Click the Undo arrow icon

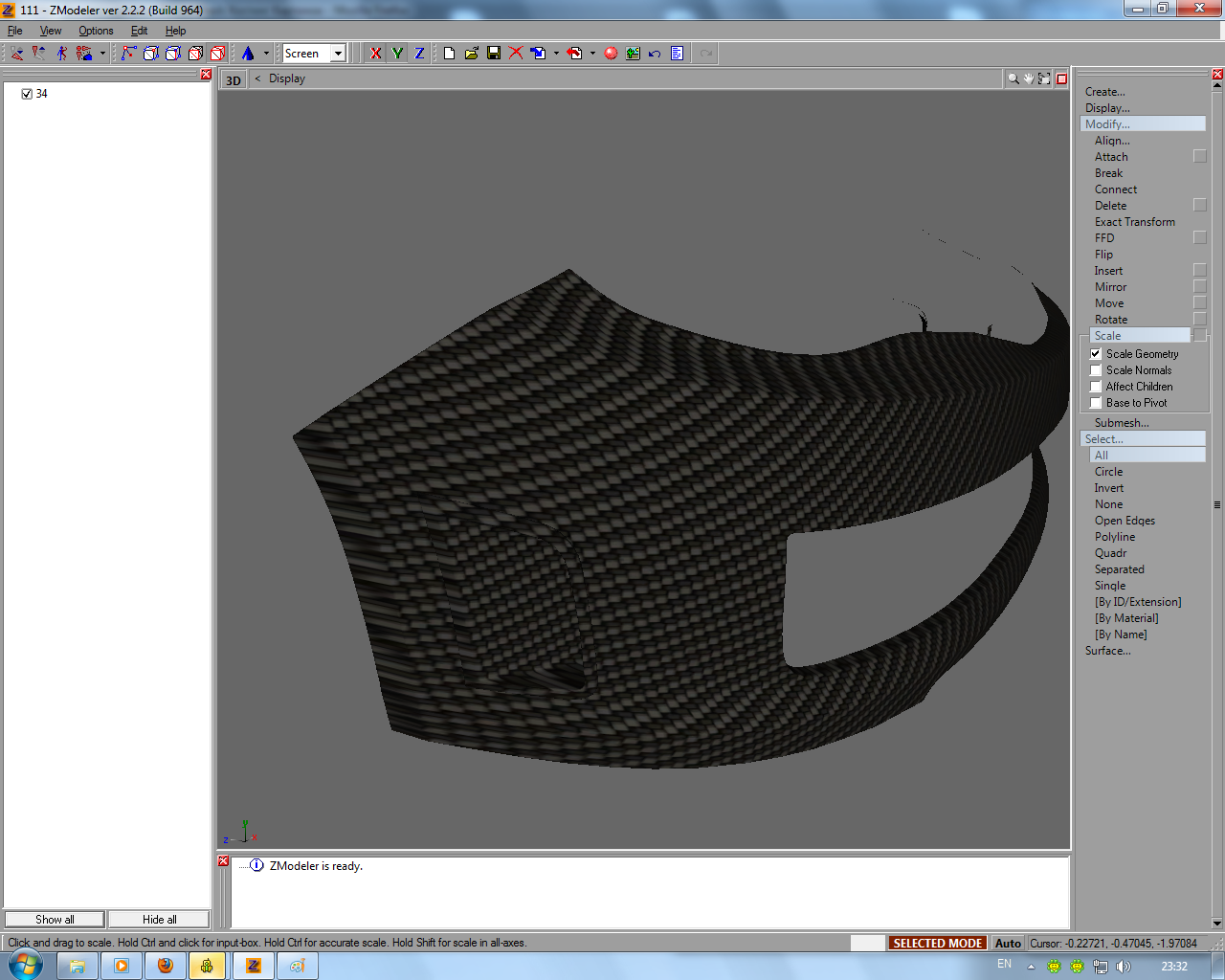[655, 54]
